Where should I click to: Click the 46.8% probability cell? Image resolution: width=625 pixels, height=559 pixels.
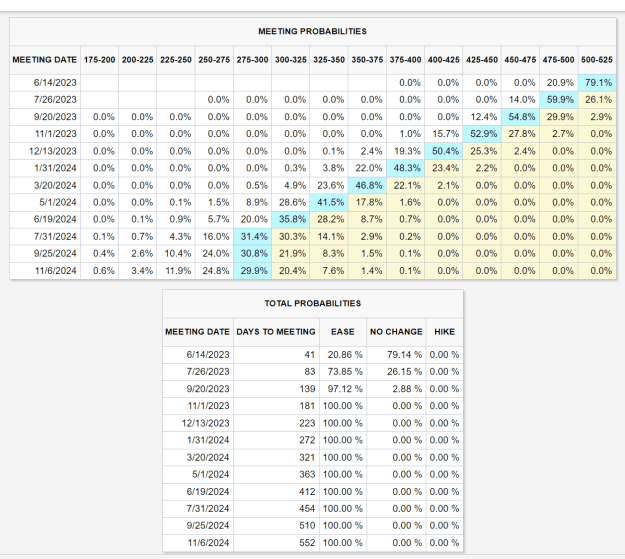pos(368,185)
